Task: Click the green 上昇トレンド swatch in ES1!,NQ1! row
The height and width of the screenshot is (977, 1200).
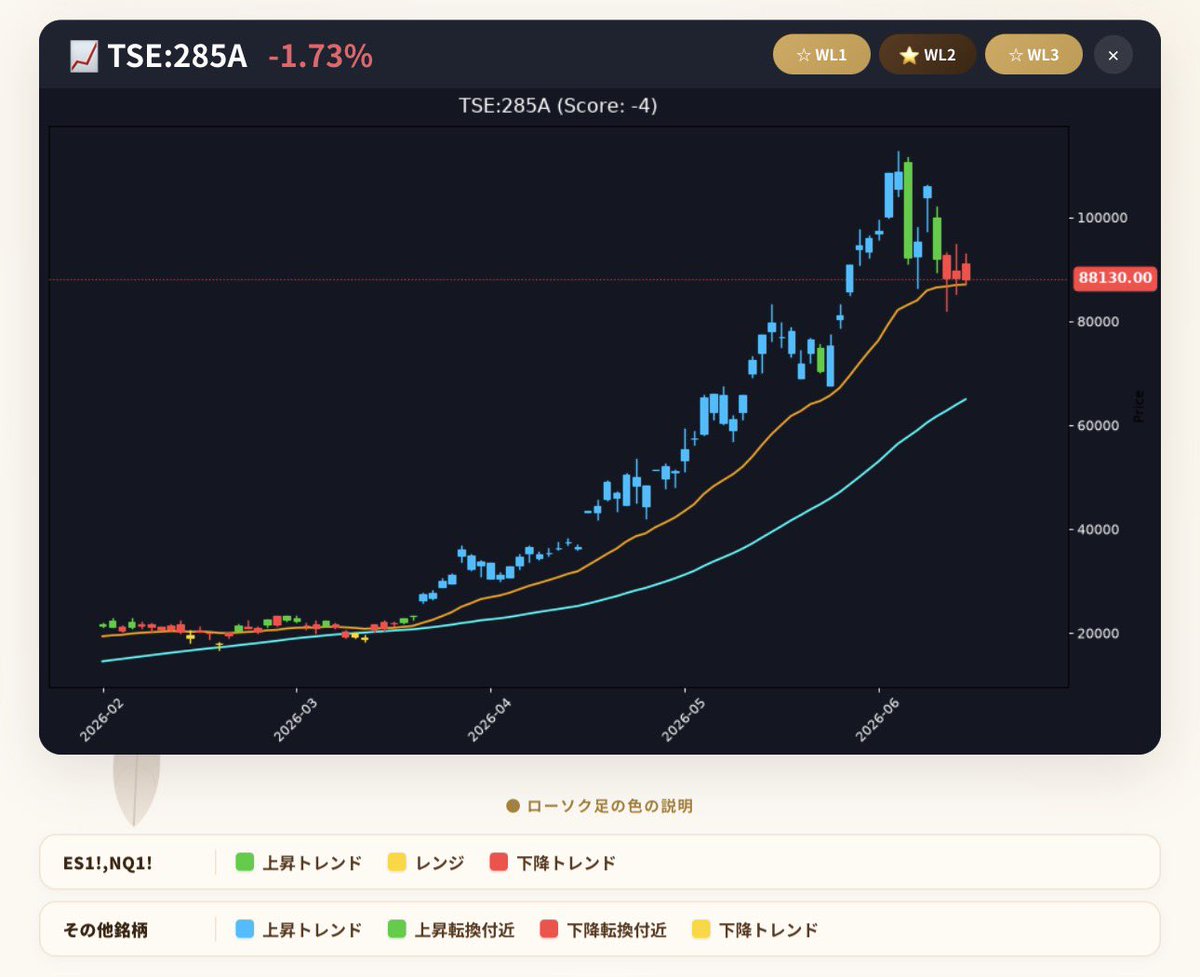Action: pos(245,862)
